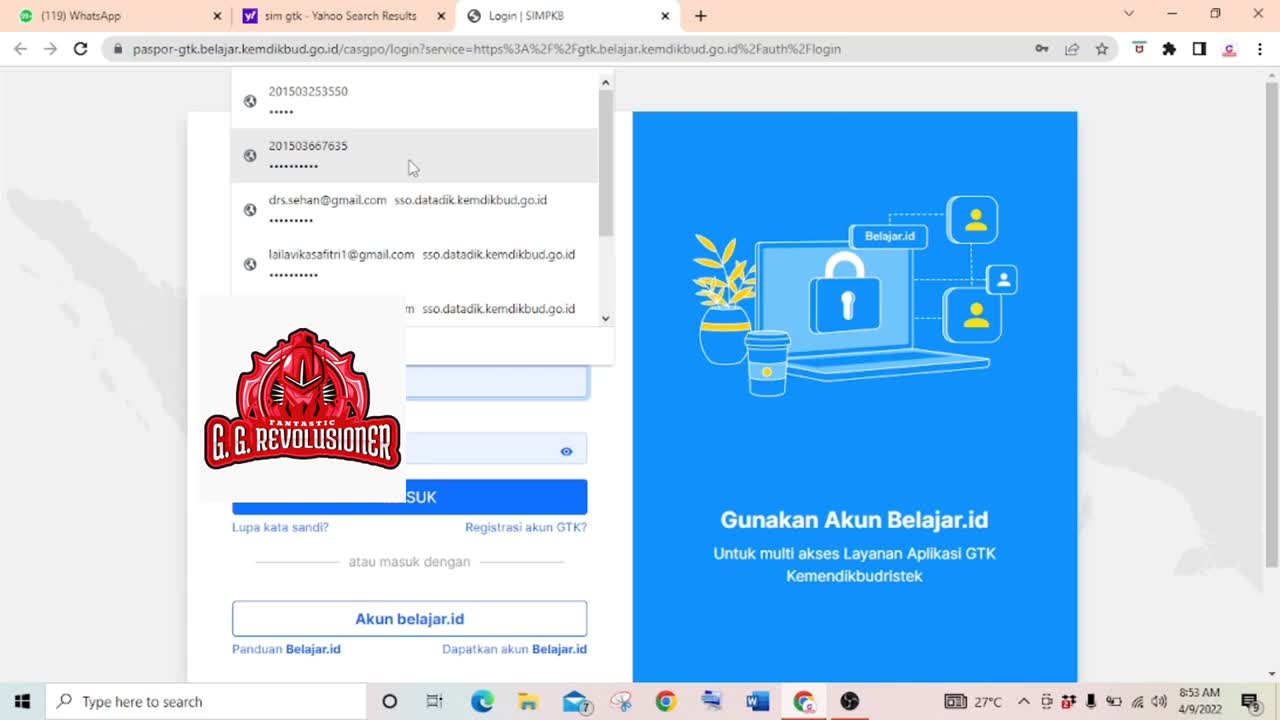Switch to the WhatsApp tab
Image resolution: width=1280 pixels, height=720 pixels.
click(119, 16)
